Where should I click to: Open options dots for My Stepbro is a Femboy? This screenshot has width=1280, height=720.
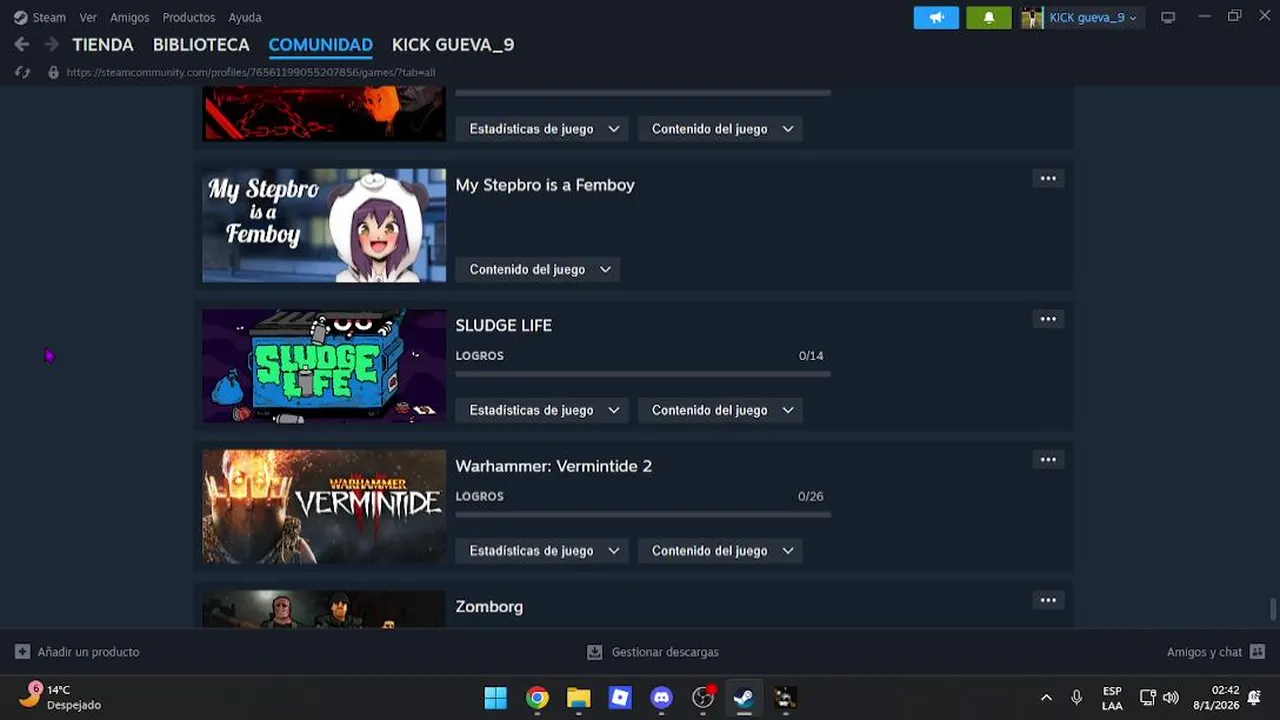point(1048,178)
